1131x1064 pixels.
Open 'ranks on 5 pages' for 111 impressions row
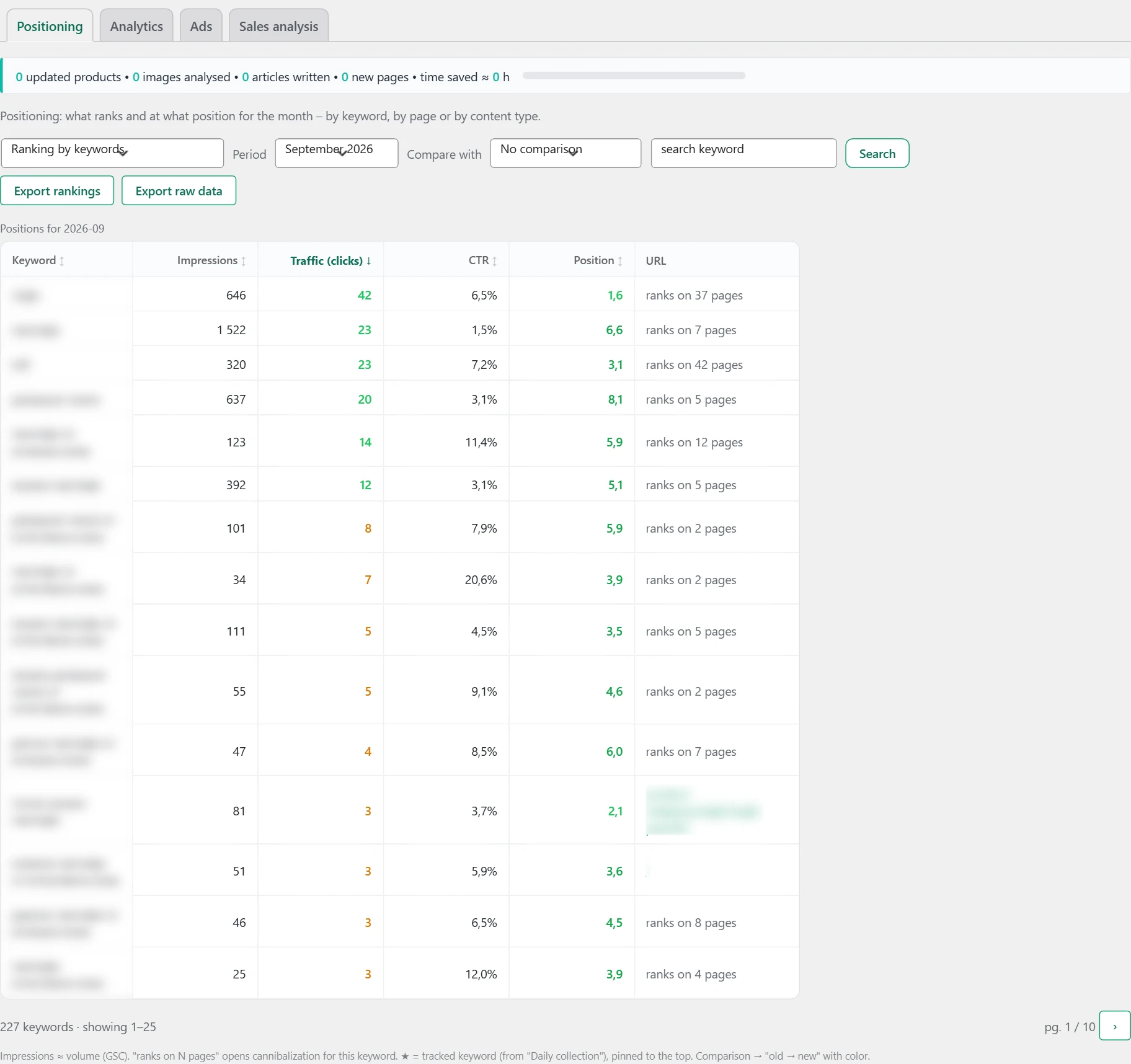(x=691, y=631)
